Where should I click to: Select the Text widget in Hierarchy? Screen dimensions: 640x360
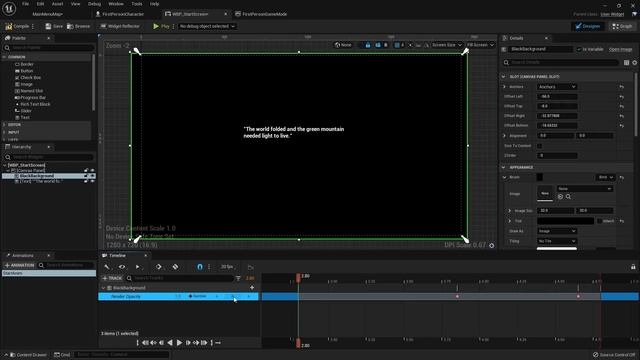point(40,181)
